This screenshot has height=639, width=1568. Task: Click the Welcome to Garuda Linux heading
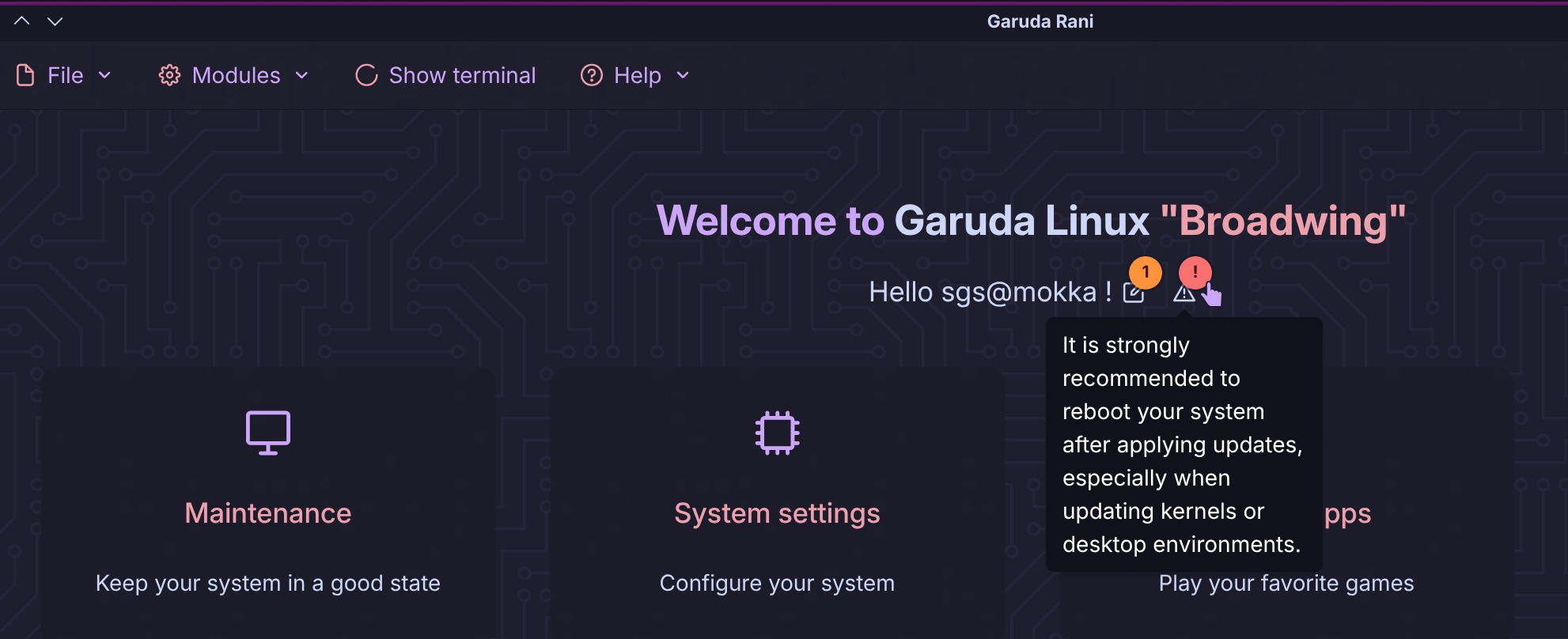coord(1031,221)
